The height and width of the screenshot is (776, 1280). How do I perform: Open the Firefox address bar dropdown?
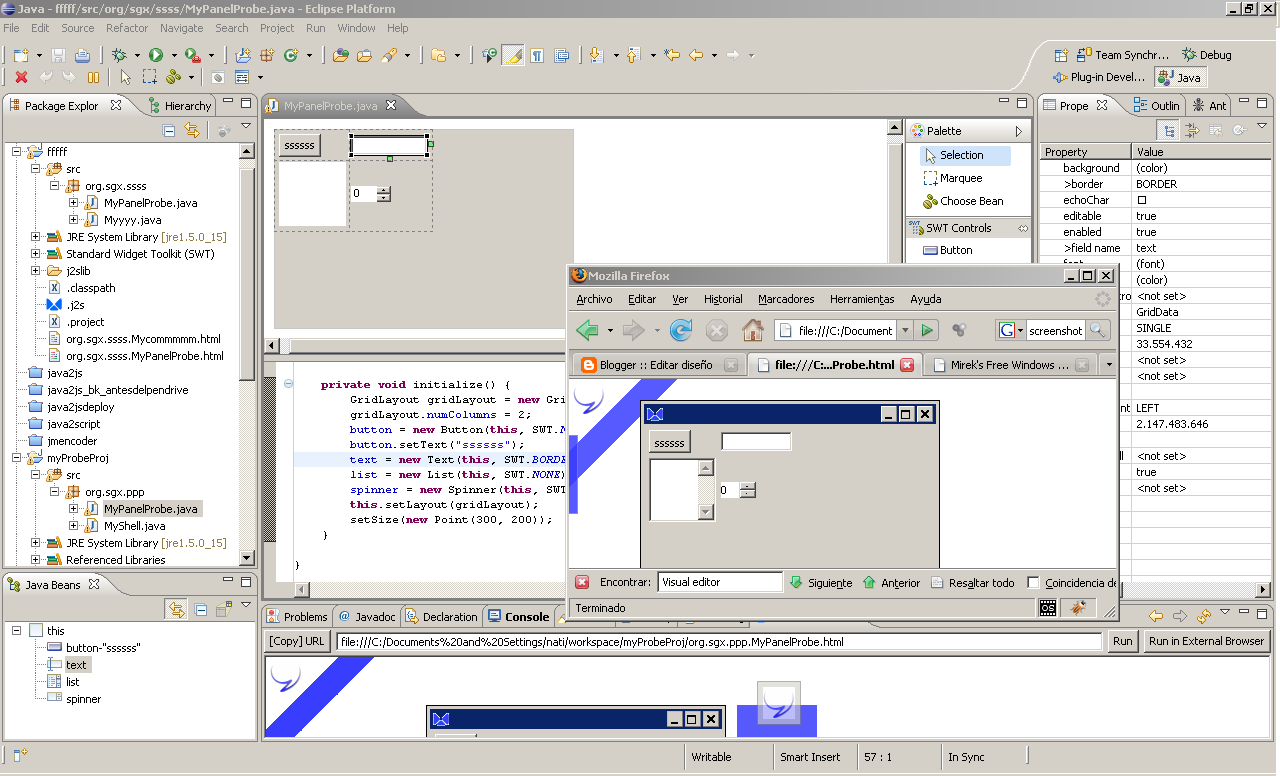[x=905, y=330]
